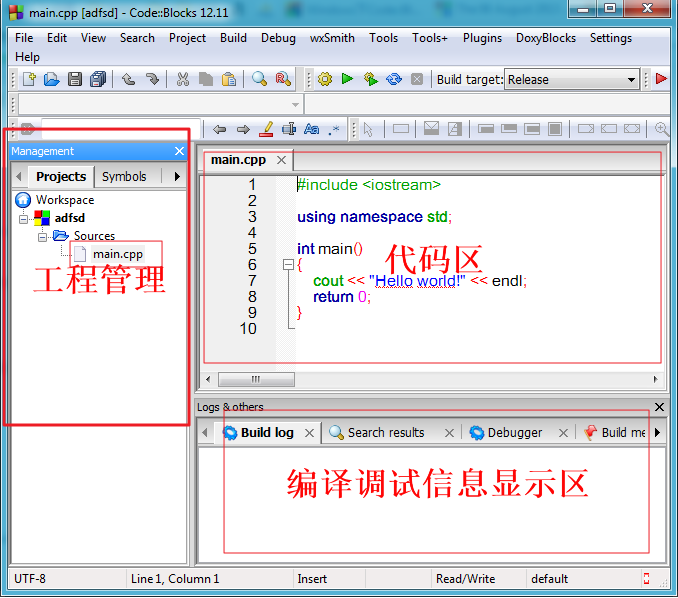Open the Help menu
Screen dimensions: 678x598
point(27,57)
